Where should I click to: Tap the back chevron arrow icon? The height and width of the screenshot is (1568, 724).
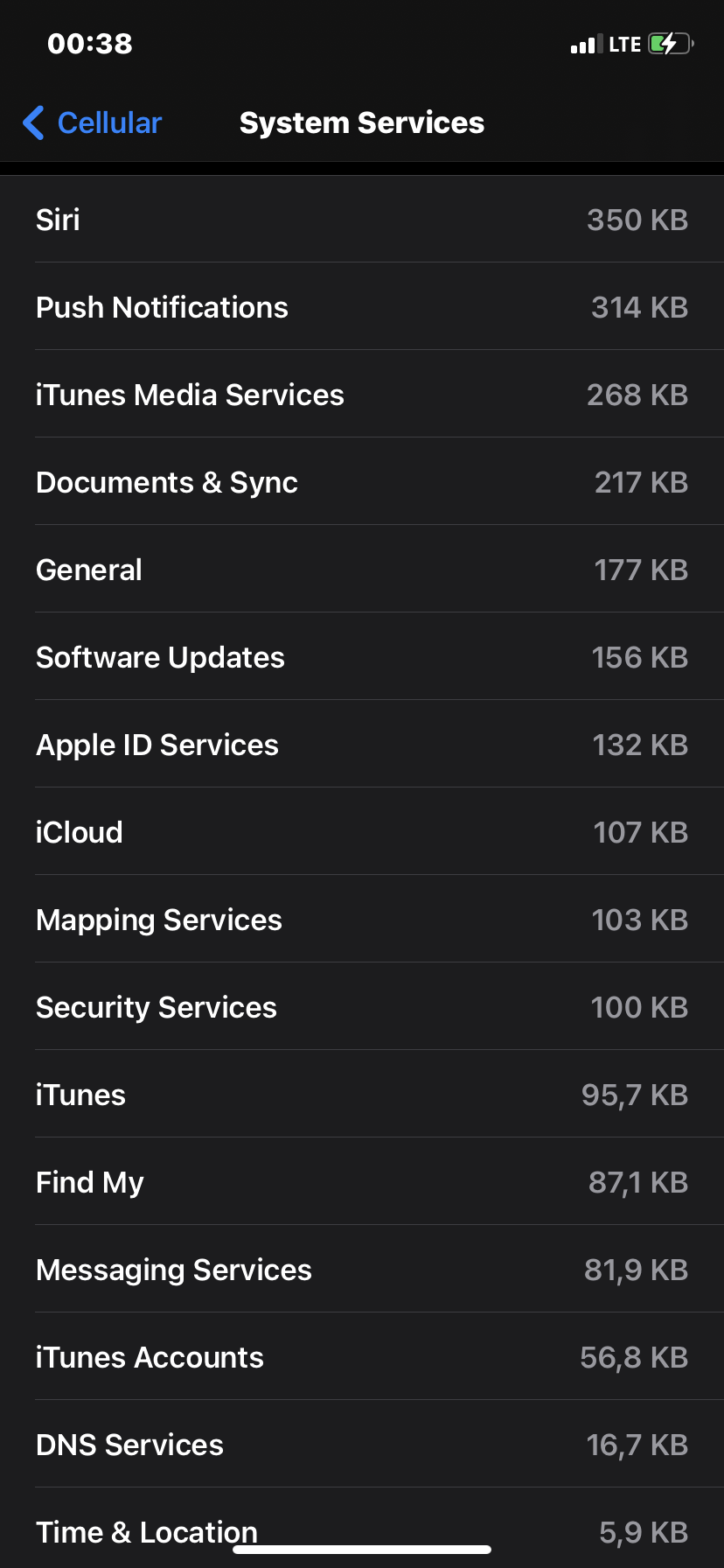(x=34, y=123)
